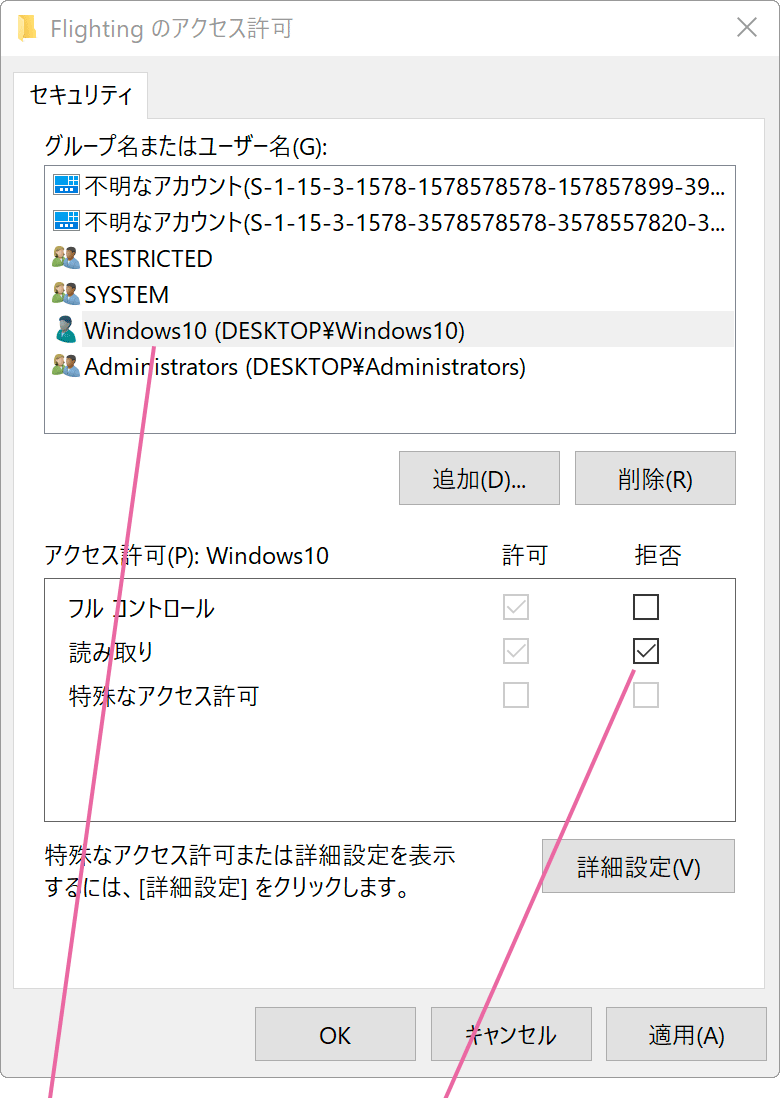Close the Flighting permissions dialog
Image resolution: width=780 pixels, height=1098 pixels.
coord(746,27)
